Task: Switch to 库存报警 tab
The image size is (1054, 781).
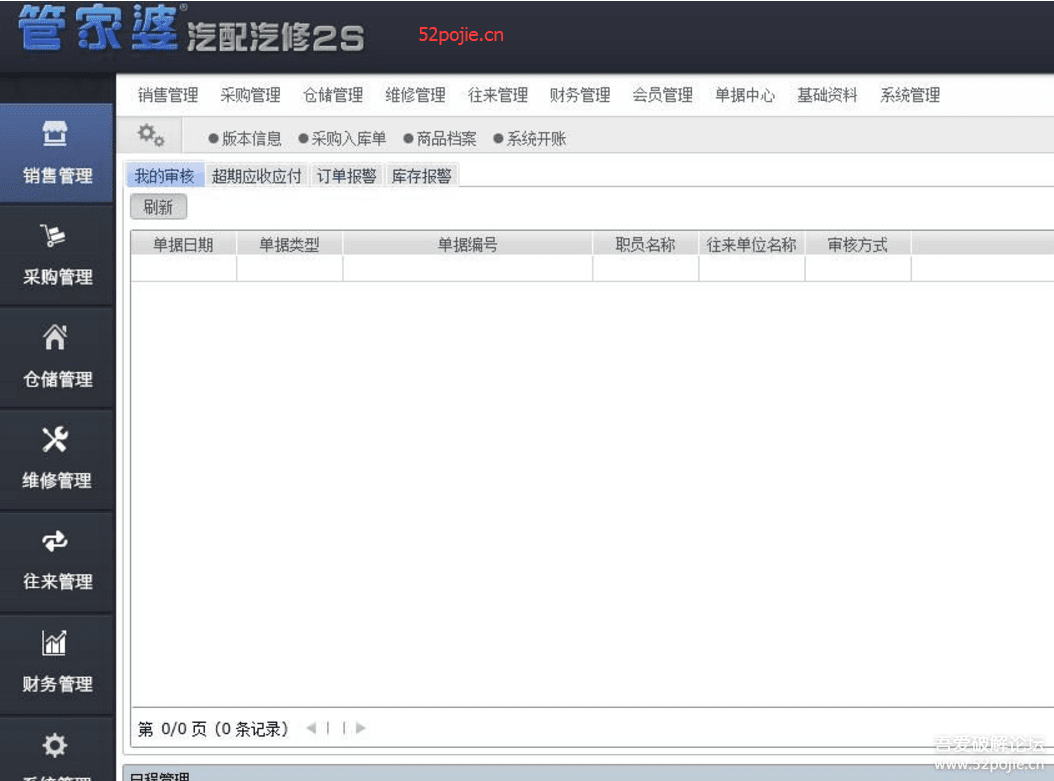Action: (x=421, y=176)
